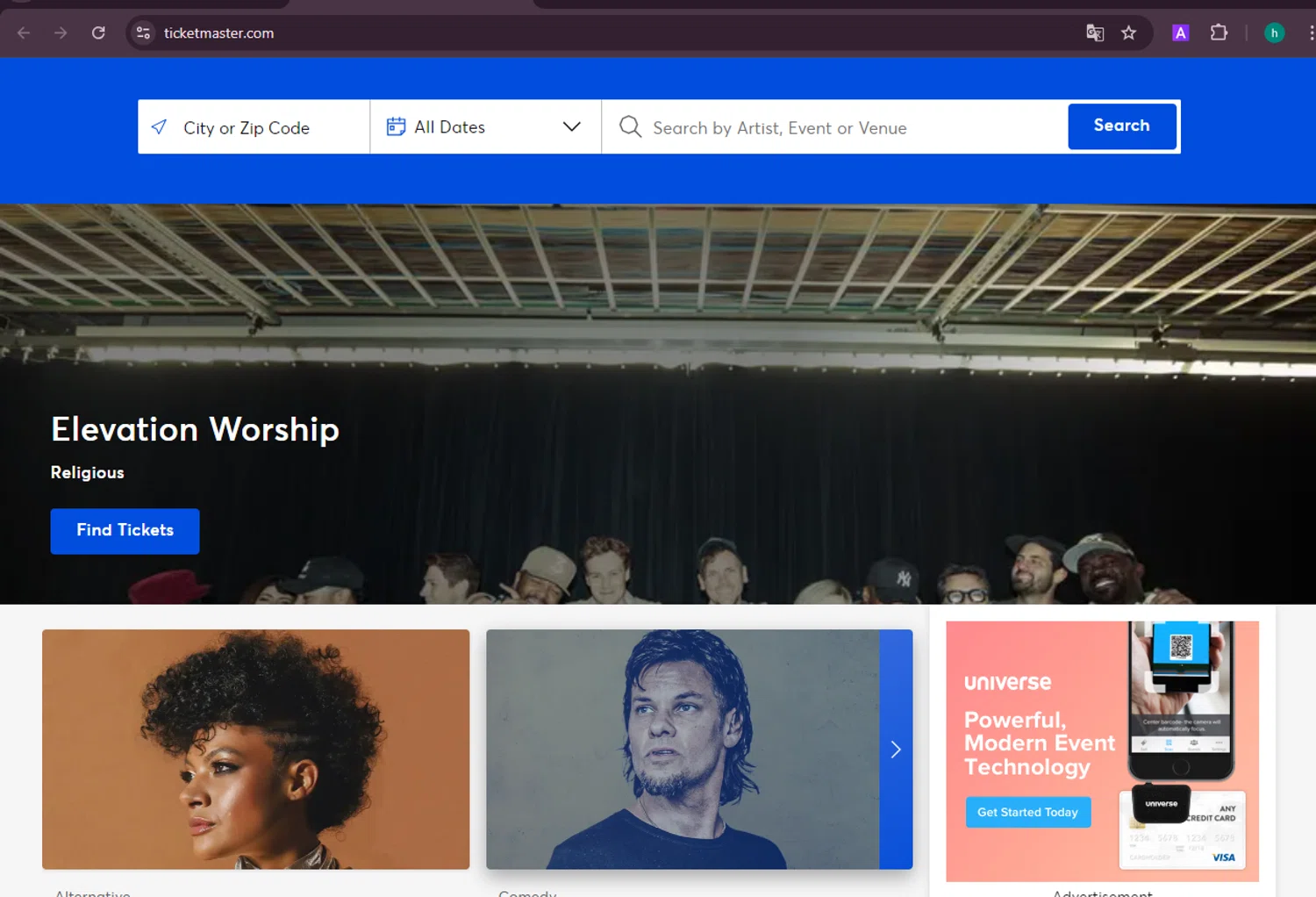Click the magnifying glass search icon
Image resolution: width=1316 pixels, height=897 pixels.
630,127
